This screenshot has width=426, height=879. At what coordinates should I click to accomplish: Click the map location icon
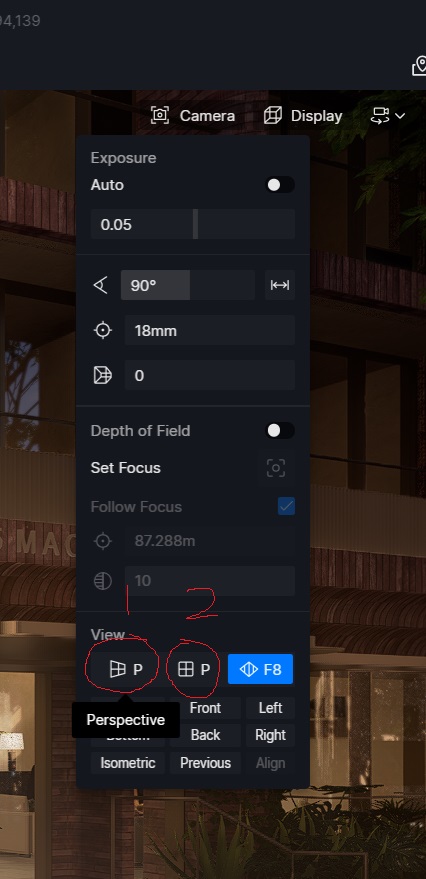[419, 66]
